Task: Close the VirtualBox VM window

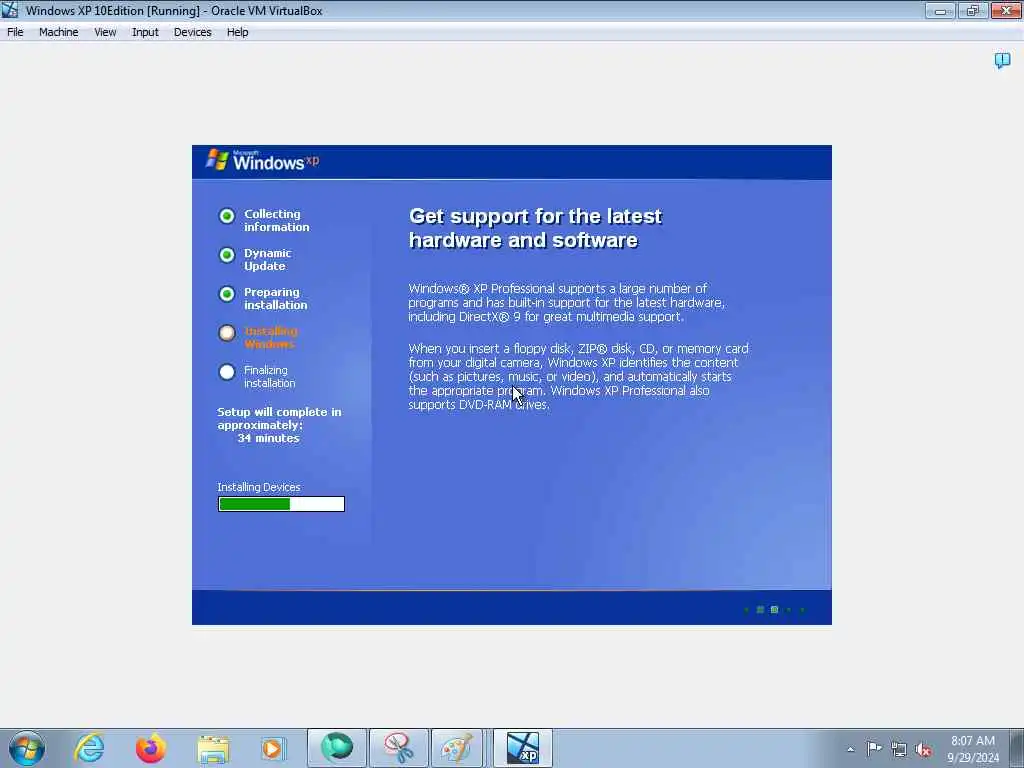Action: (x=1006, y=10)
